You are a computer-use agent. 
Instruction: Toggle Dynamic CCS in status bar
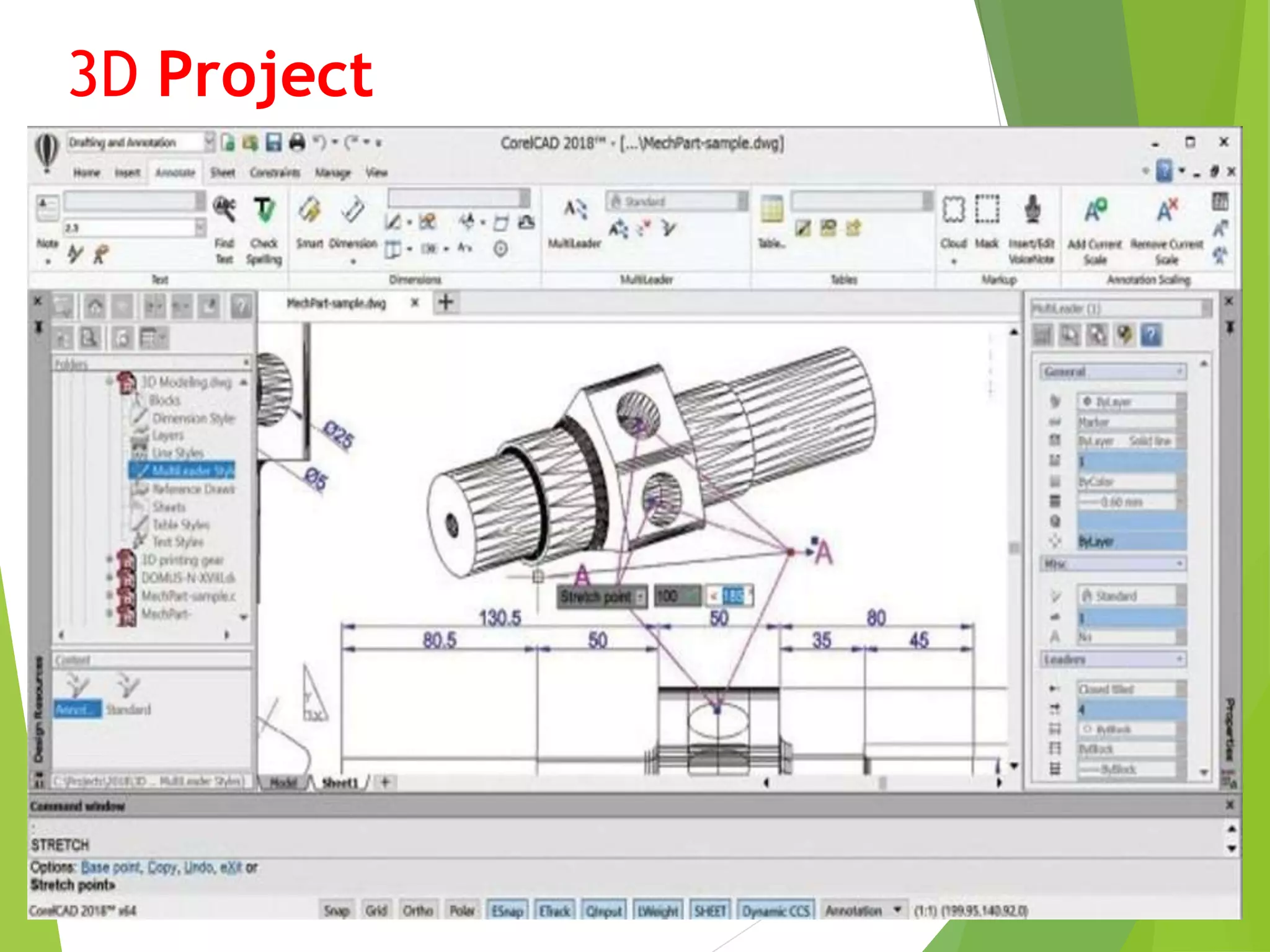776,910
